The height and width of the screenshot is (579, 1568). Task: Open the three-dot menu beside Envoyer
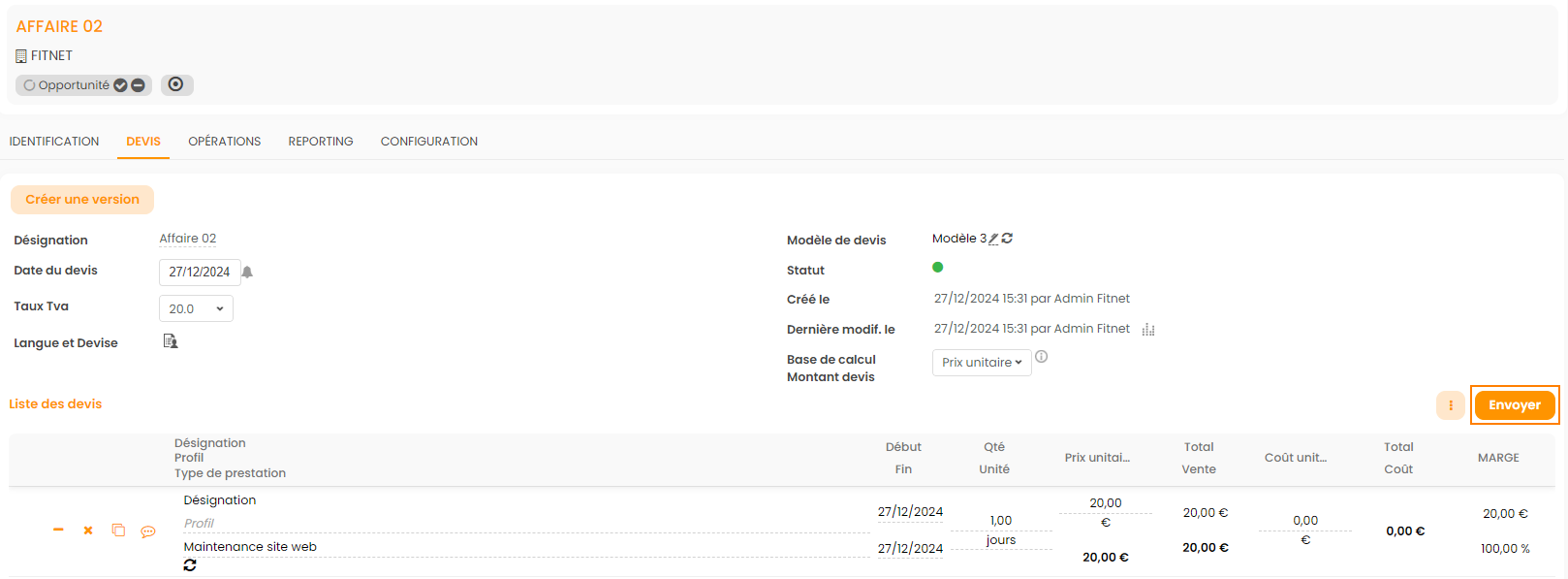pos(1451,405)
